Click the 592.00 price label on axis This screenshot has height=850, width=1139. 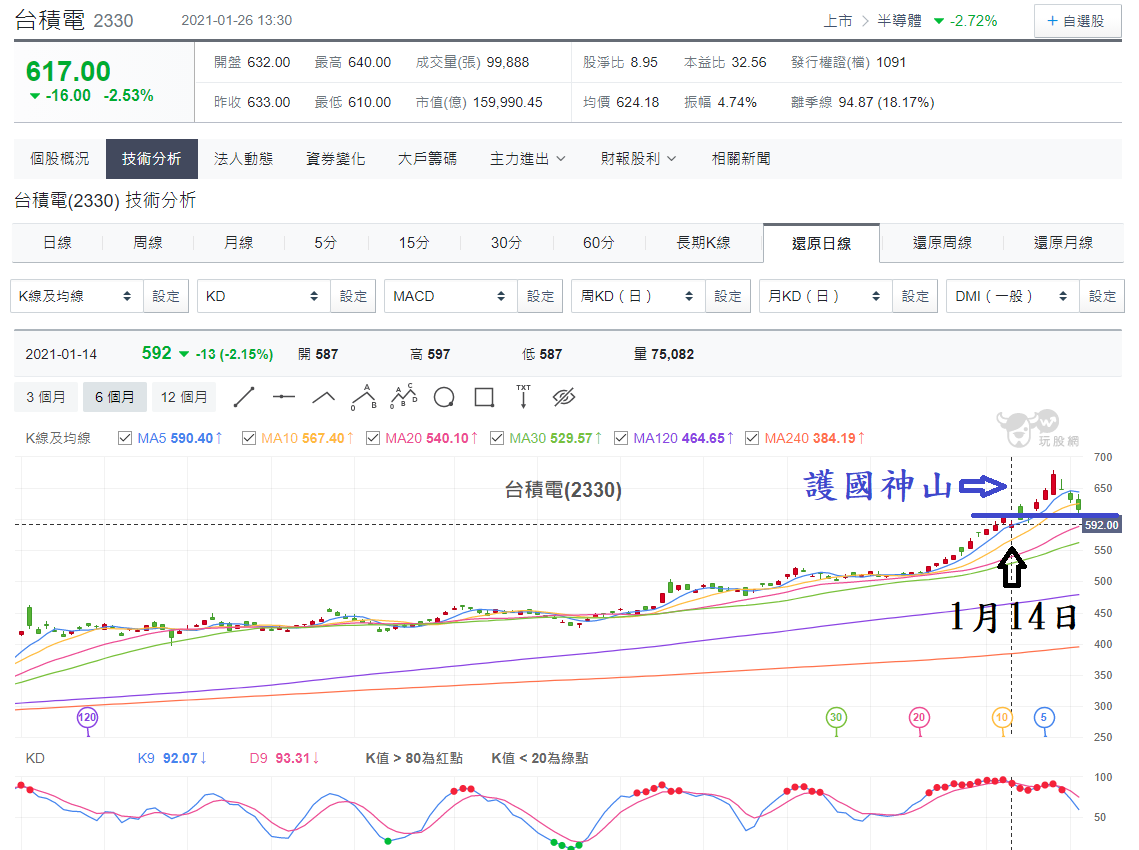(1102, 525)
